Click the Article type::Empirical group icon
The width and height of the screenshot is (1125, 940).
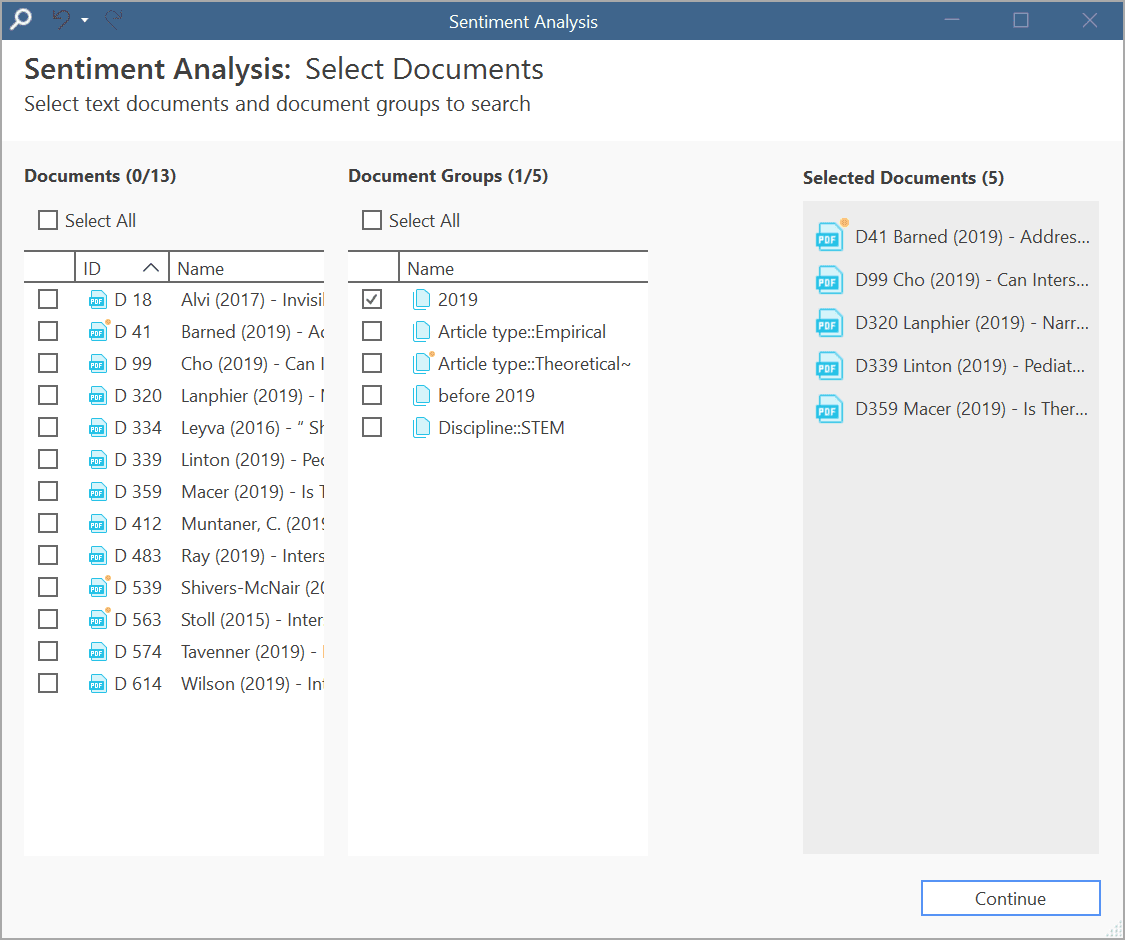[x=423, y=332]
